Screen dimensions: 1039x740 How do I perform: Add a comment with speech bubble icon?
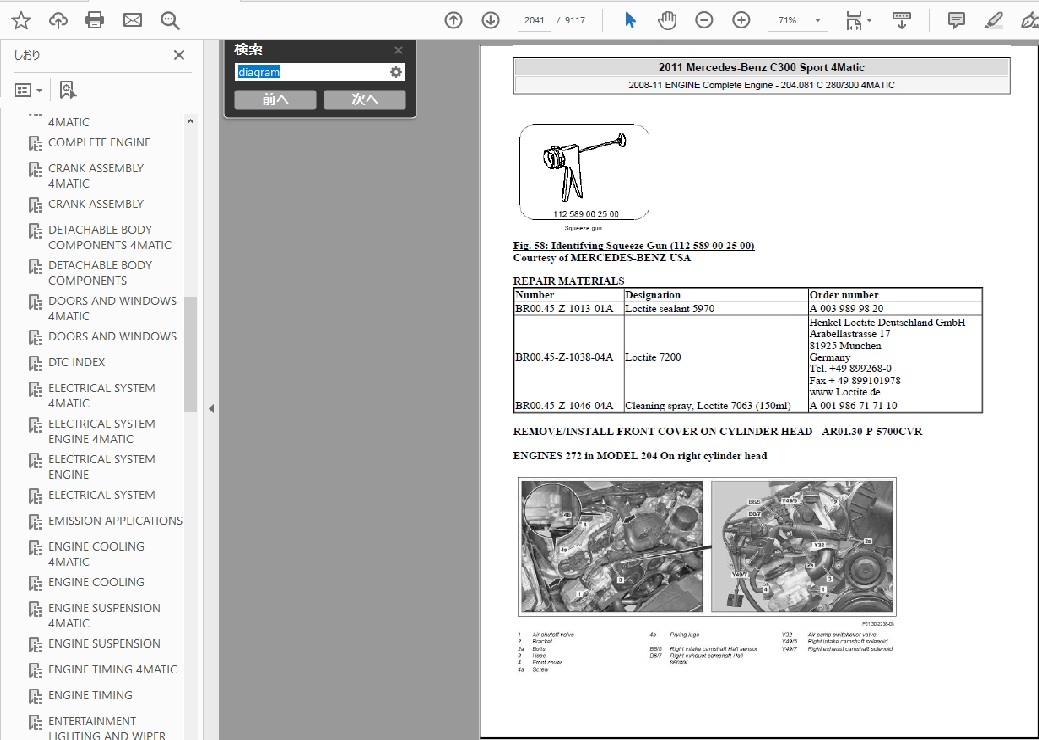pyautogui.click(x=956, y=21)
